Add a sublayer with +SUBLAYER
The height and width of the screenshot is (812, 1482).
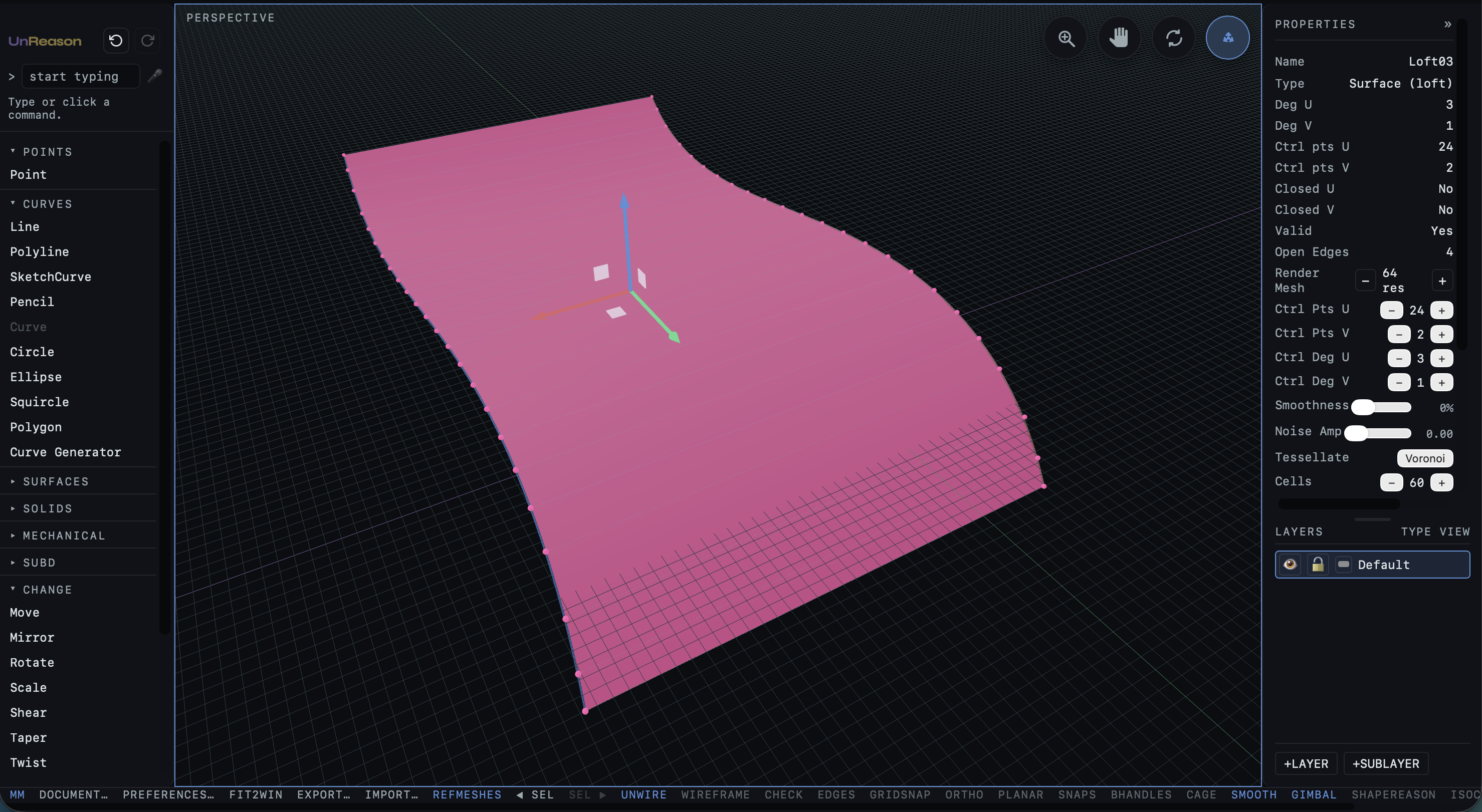tap(1386, 763)
